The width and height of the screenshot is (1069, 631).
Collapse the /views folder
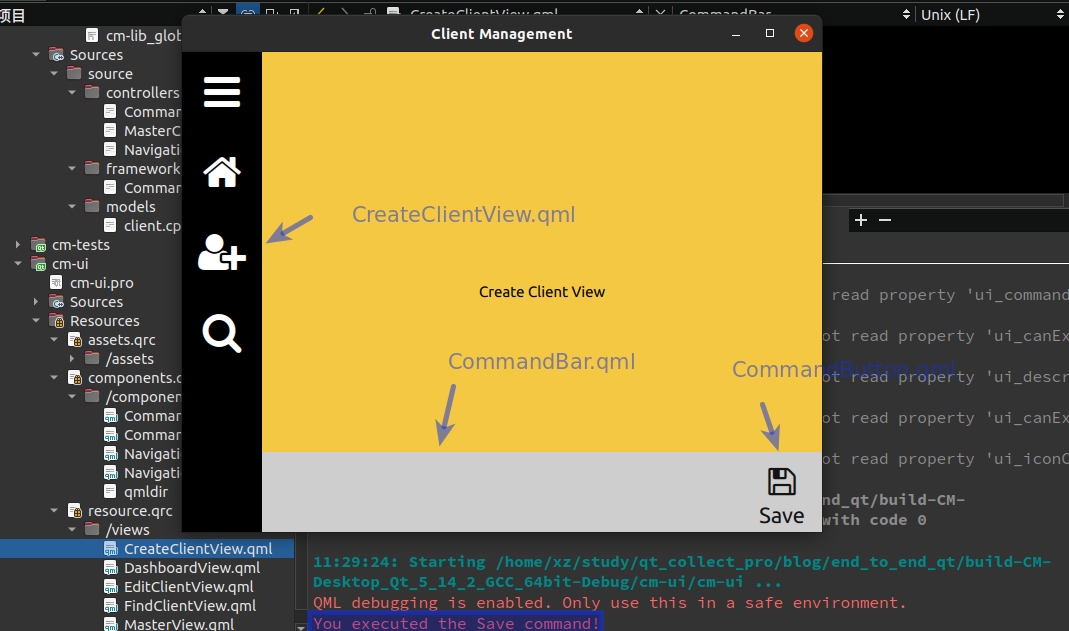point(72,529)
